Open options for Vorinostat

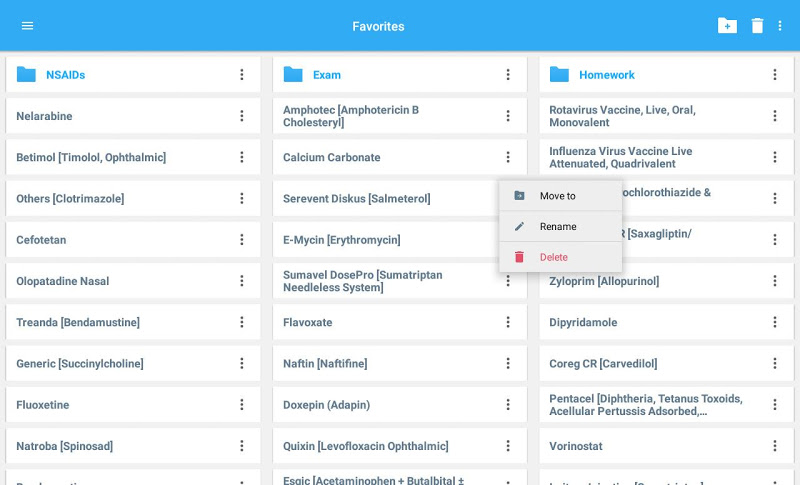pyautogui.click(x=774, y=446)
